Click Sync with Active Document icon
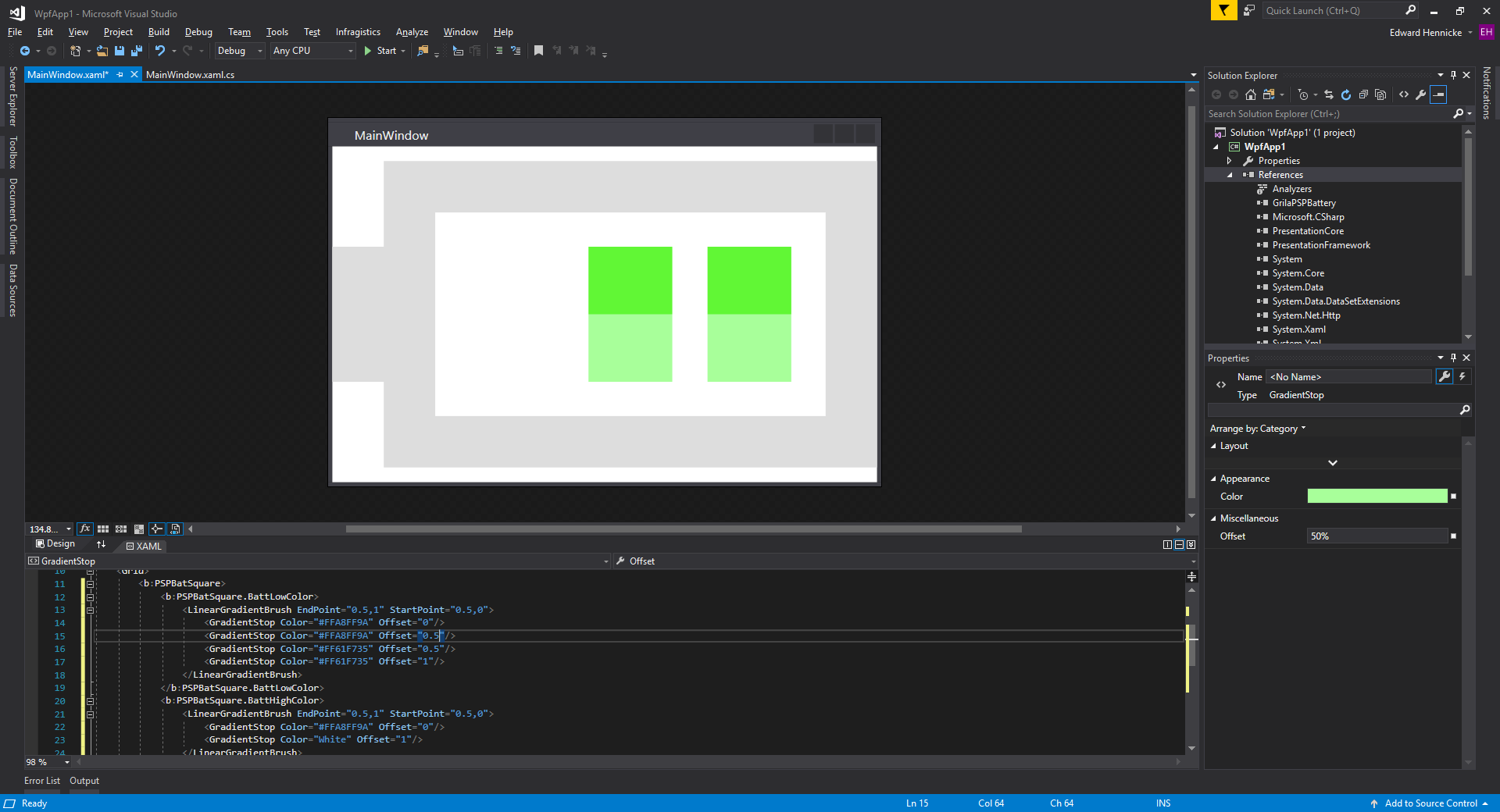Viewport: 1500px width, 812px height. [1329, 94]
